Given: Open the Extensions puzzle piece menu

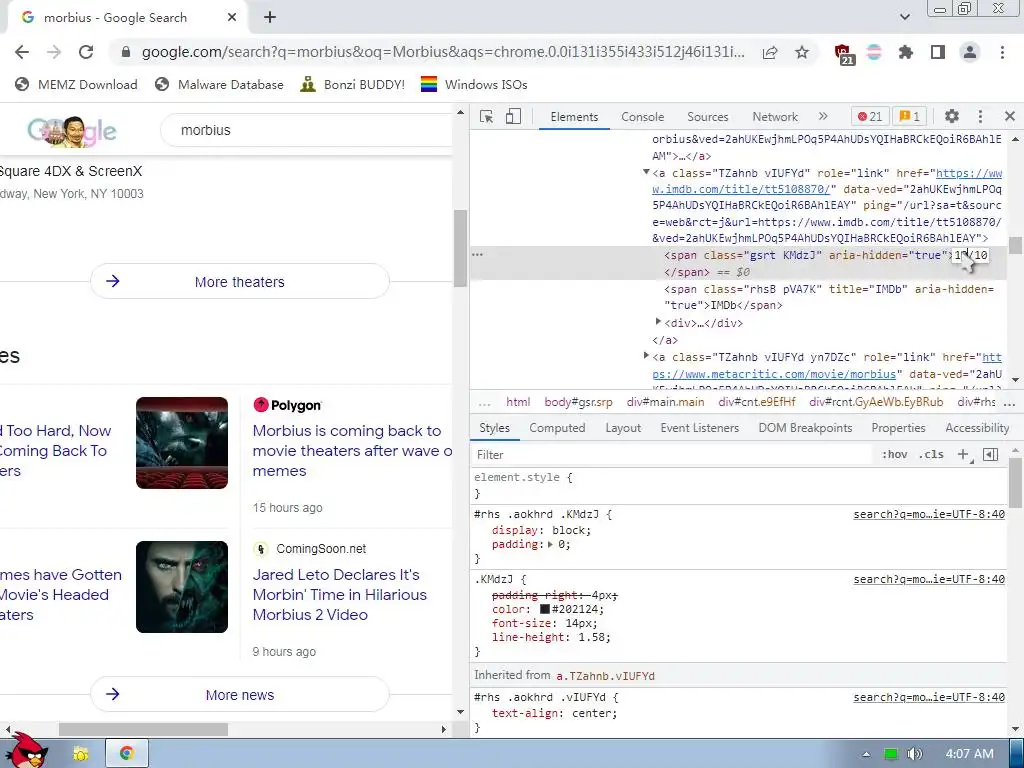Looking at the screenshot, I should (906, 52).
